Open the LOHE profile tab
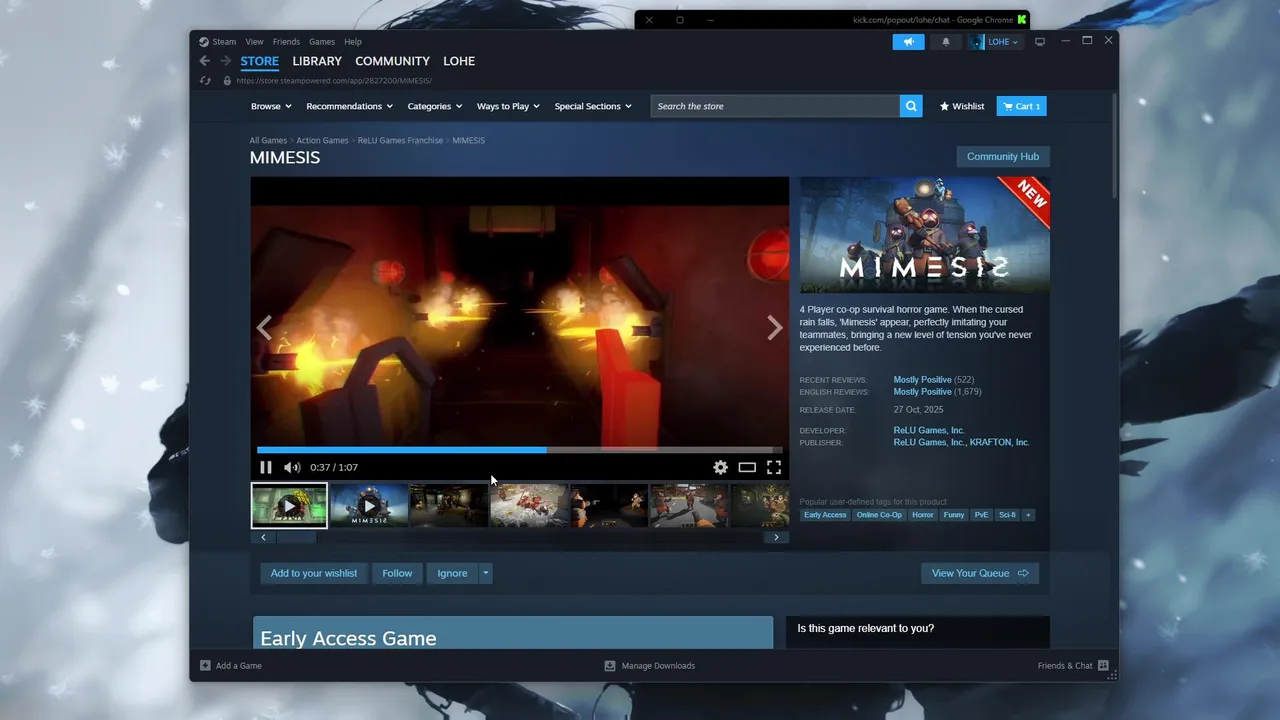The image size is (1280, 720). click(x=459, y=61)
